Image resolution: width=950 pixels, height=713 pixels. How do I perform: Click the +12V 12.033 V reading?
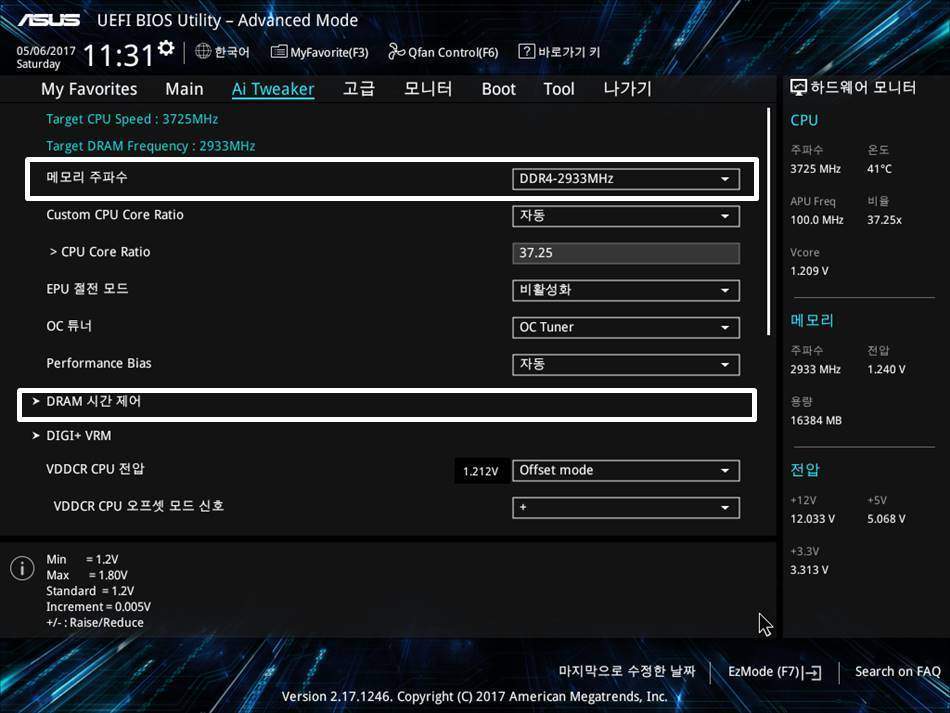point(812,519)
